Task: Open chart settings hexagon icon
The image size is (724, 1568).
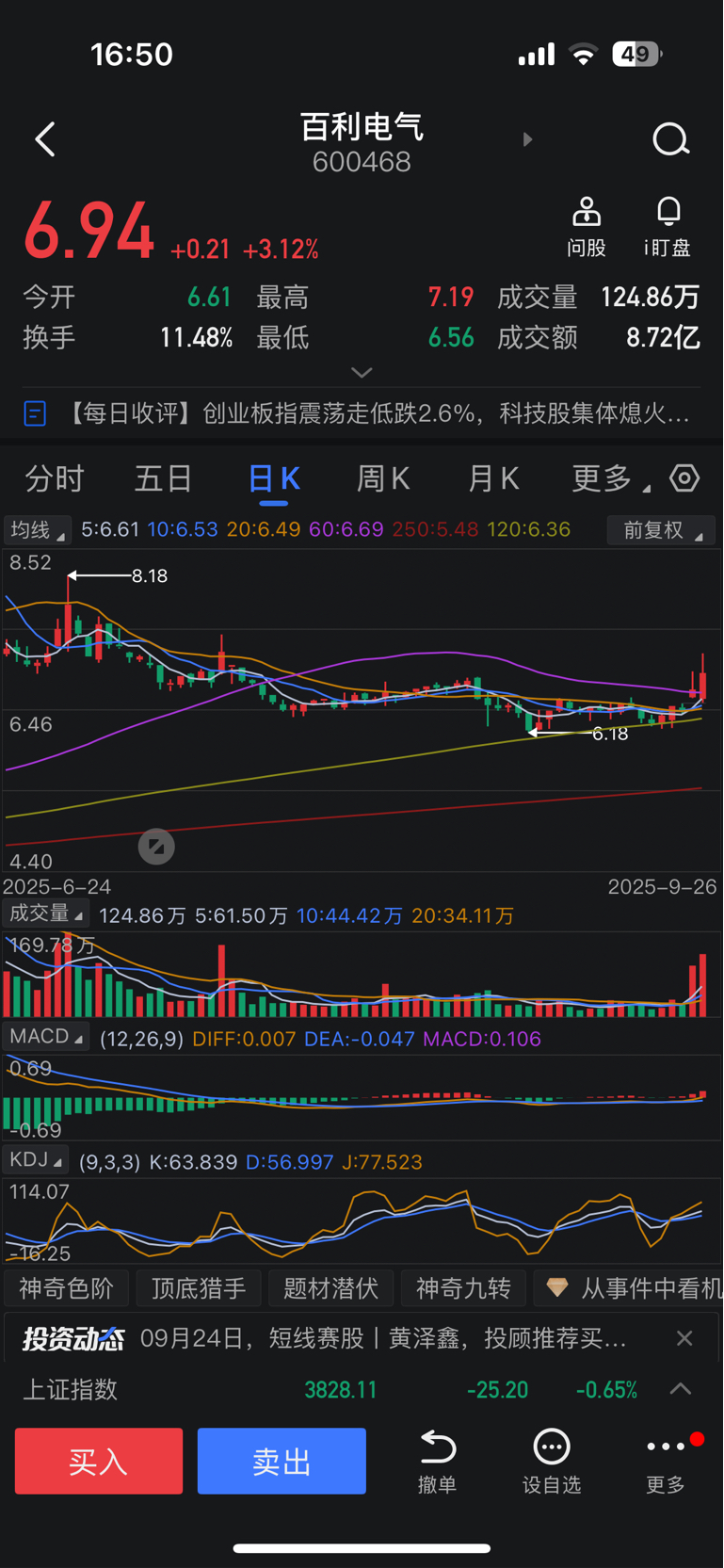Action: click(684, 478)
